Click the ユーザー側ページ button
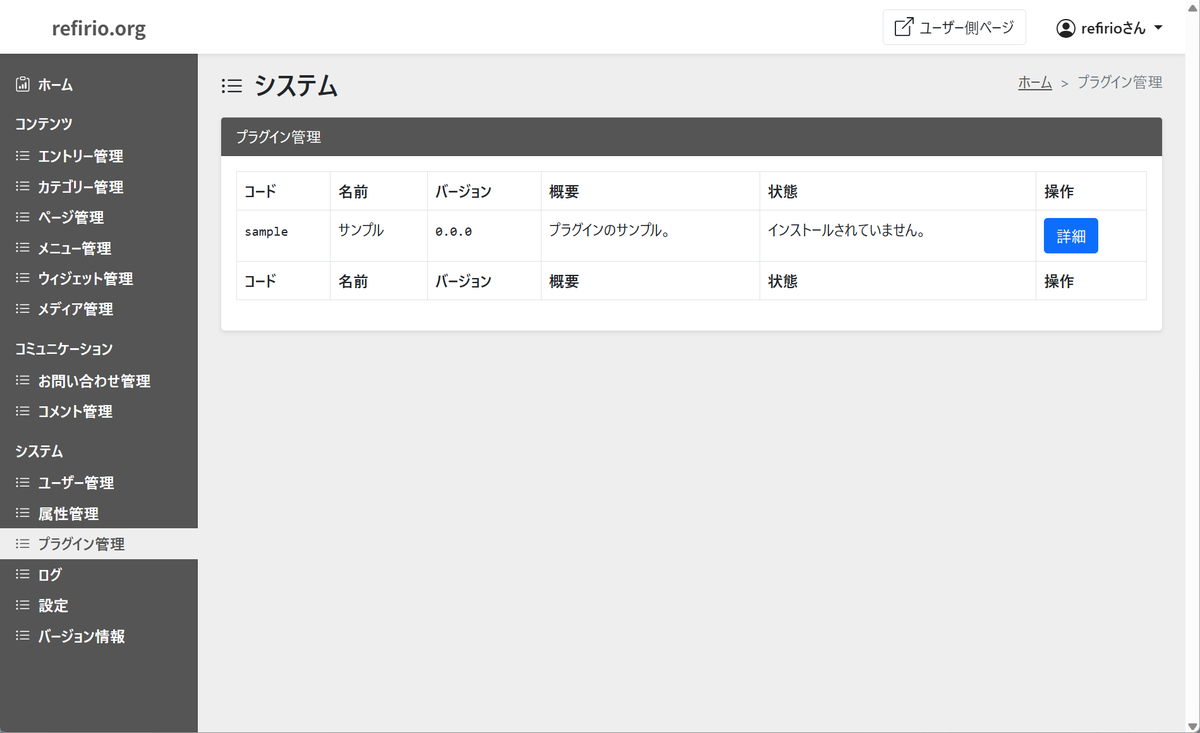Image resolution: width=1200 pixels, height=733 pixels. 954,27
